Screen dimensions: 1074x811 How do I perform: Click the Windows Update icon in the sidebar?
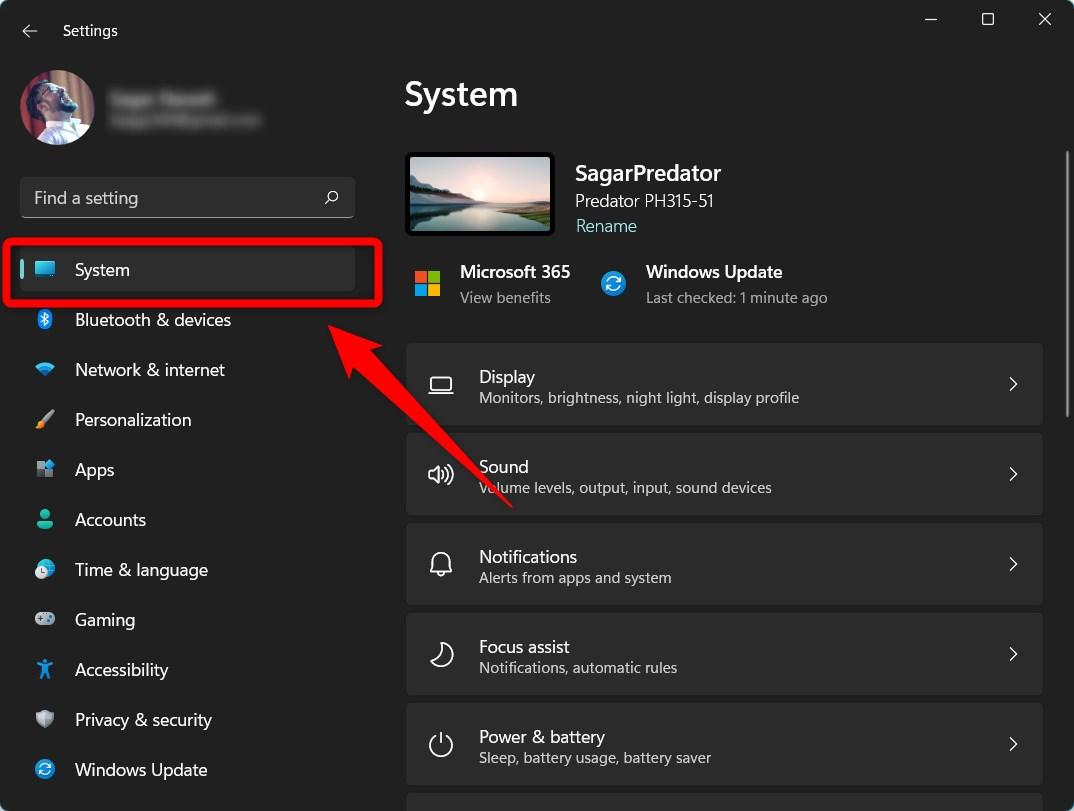45,770
